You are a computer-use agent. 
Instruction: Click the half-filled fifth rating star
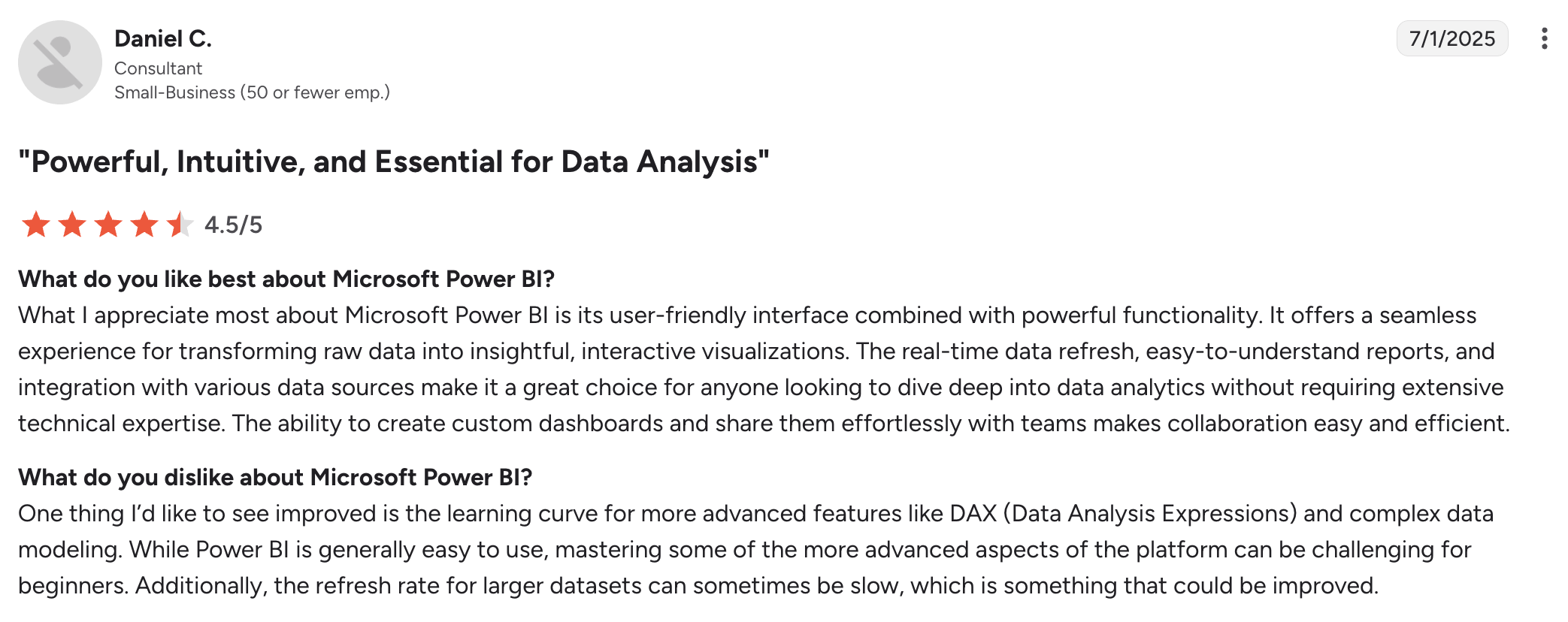coord(180,225)
